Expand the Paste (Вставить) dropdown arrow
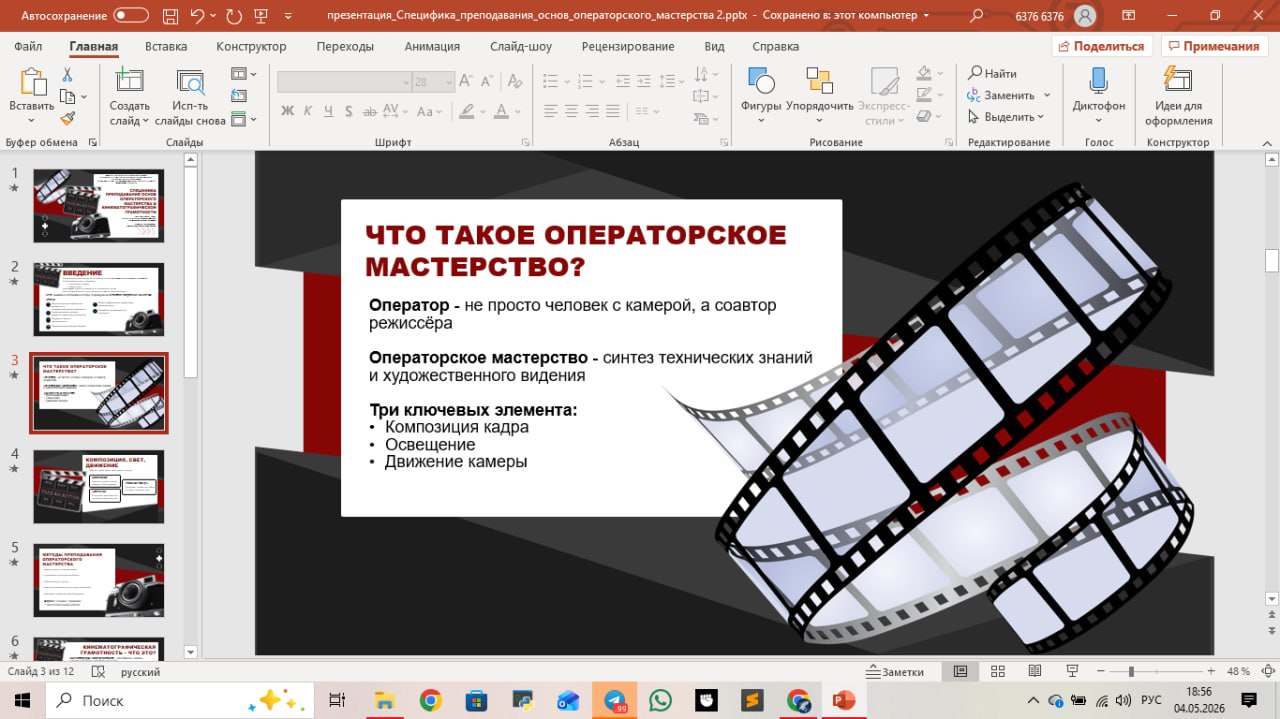The height and width of the screenshot is (719, 1280). [32, 121]
